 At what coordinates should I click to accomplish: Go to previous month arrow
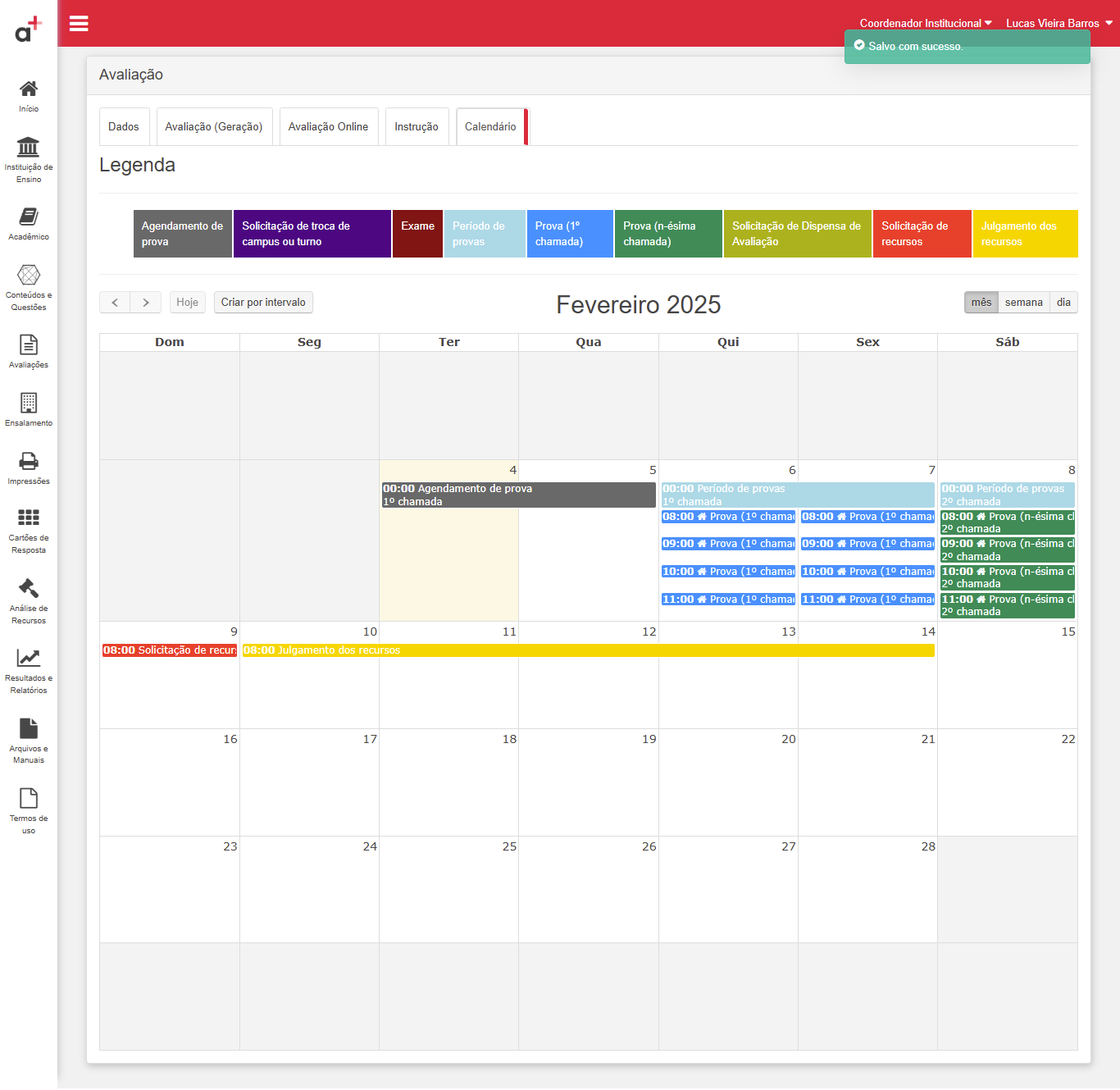[115, 303]
